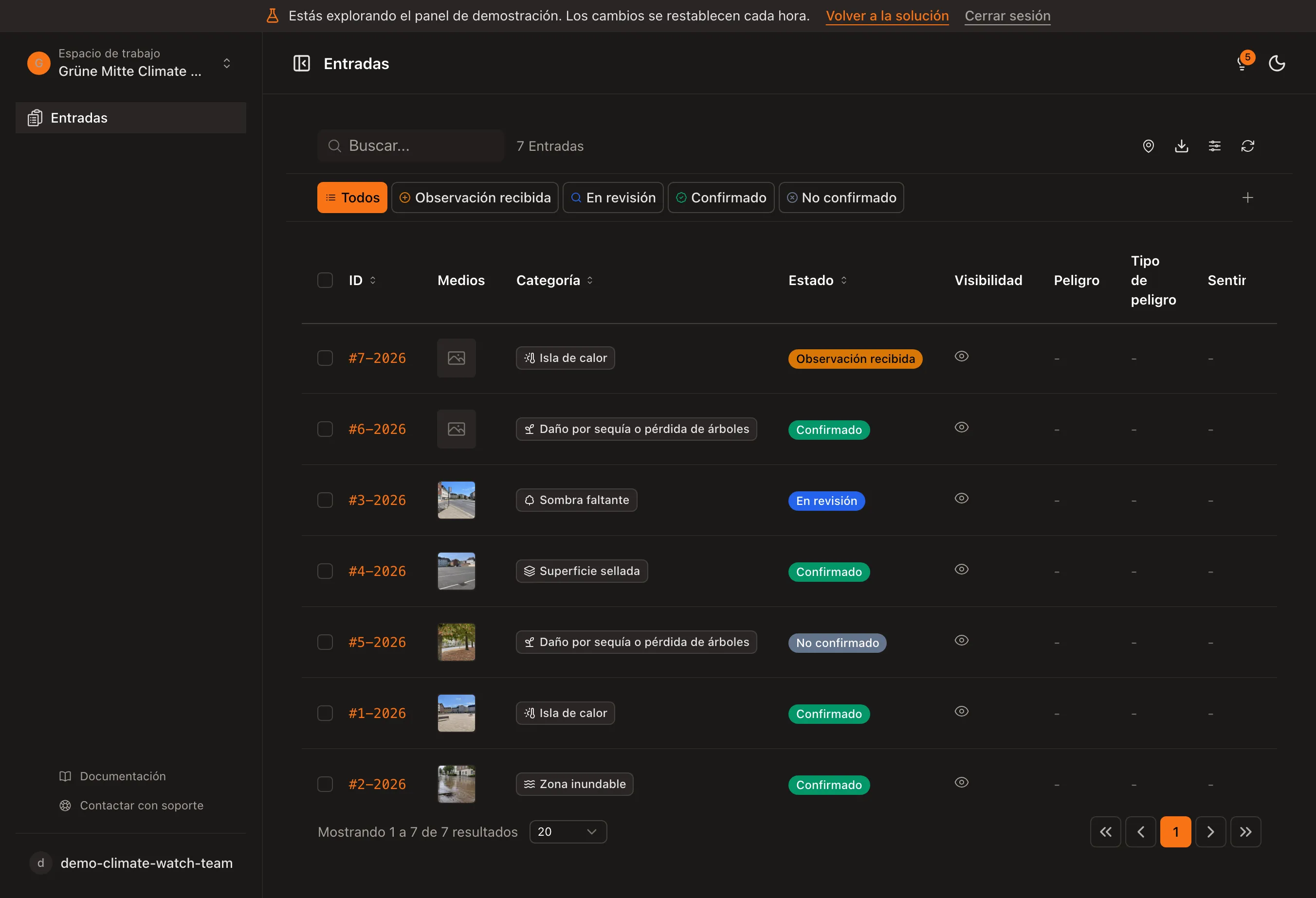Go to the previous page

click(x=1140, y=832)
